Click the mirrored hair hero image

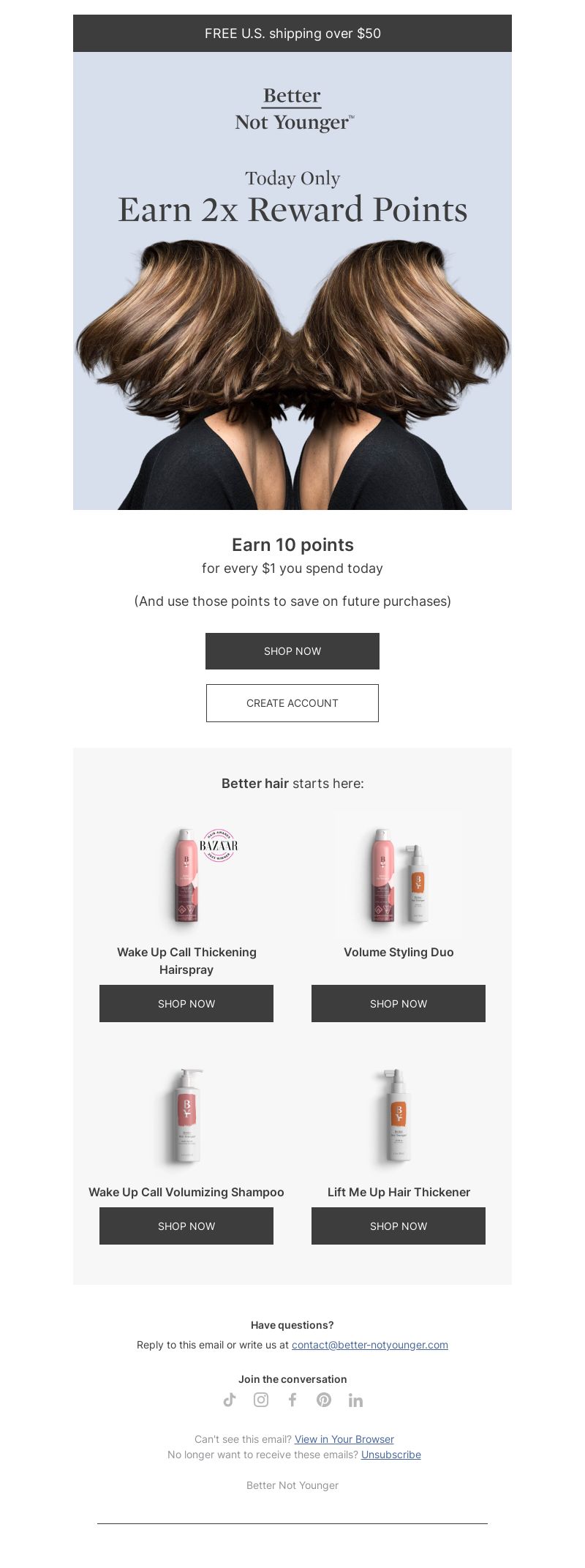point(292,373)
